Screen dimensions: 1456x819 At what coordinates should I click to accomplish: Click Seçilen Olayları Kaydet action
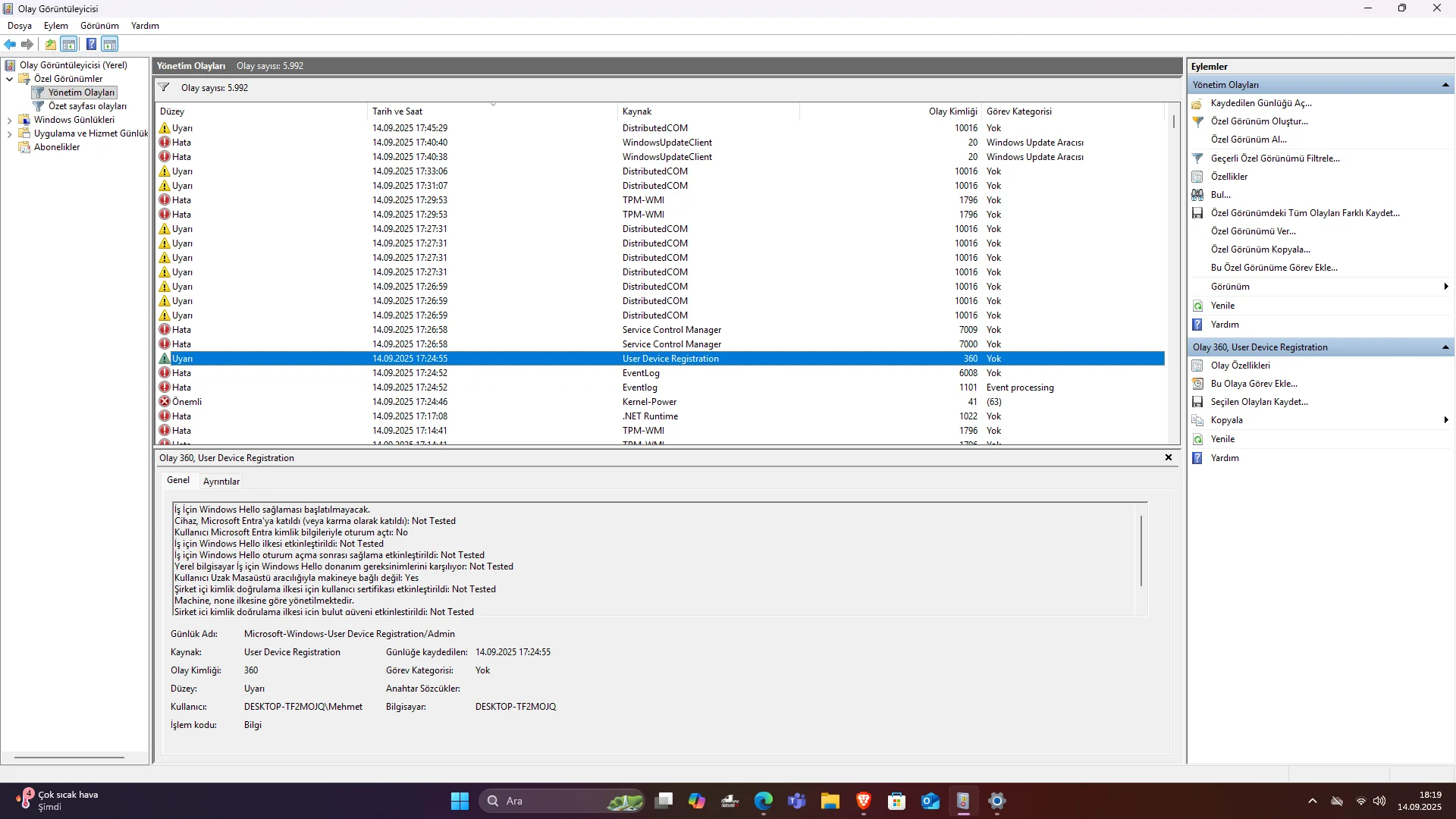[1259, 402]
